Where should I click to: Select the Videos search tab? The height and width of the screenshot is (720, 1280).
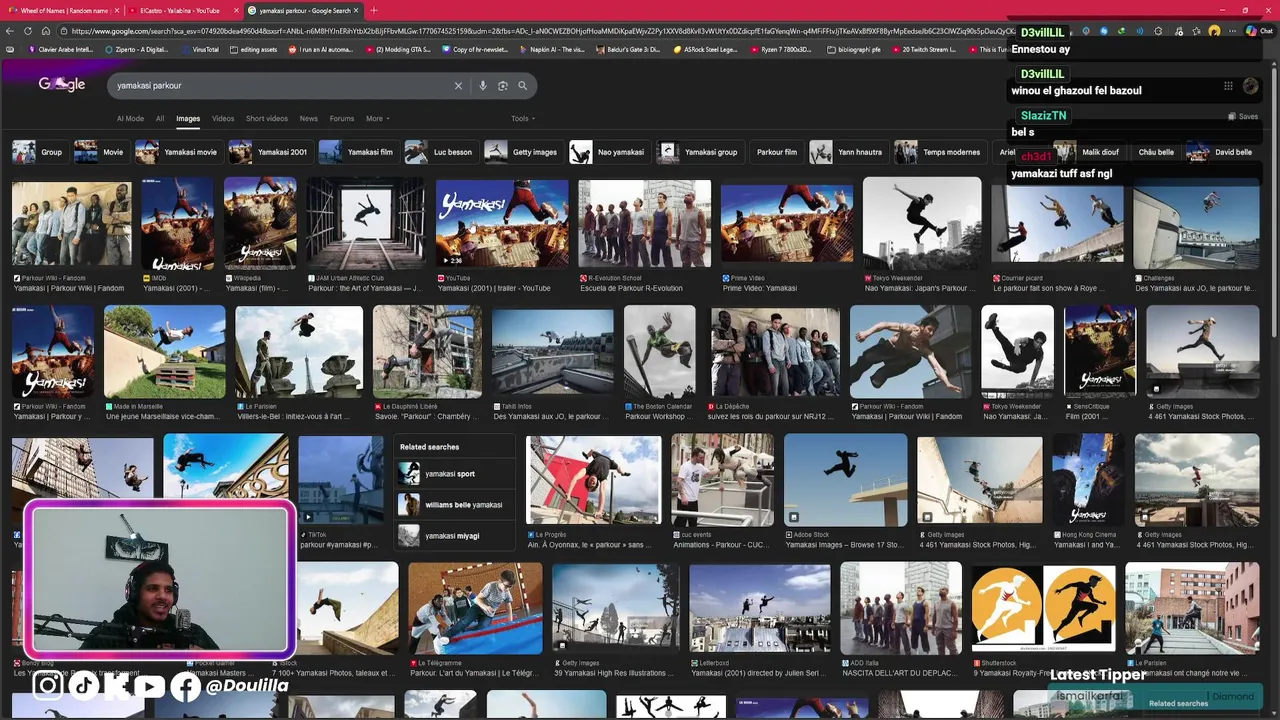(x=223, y=118)
